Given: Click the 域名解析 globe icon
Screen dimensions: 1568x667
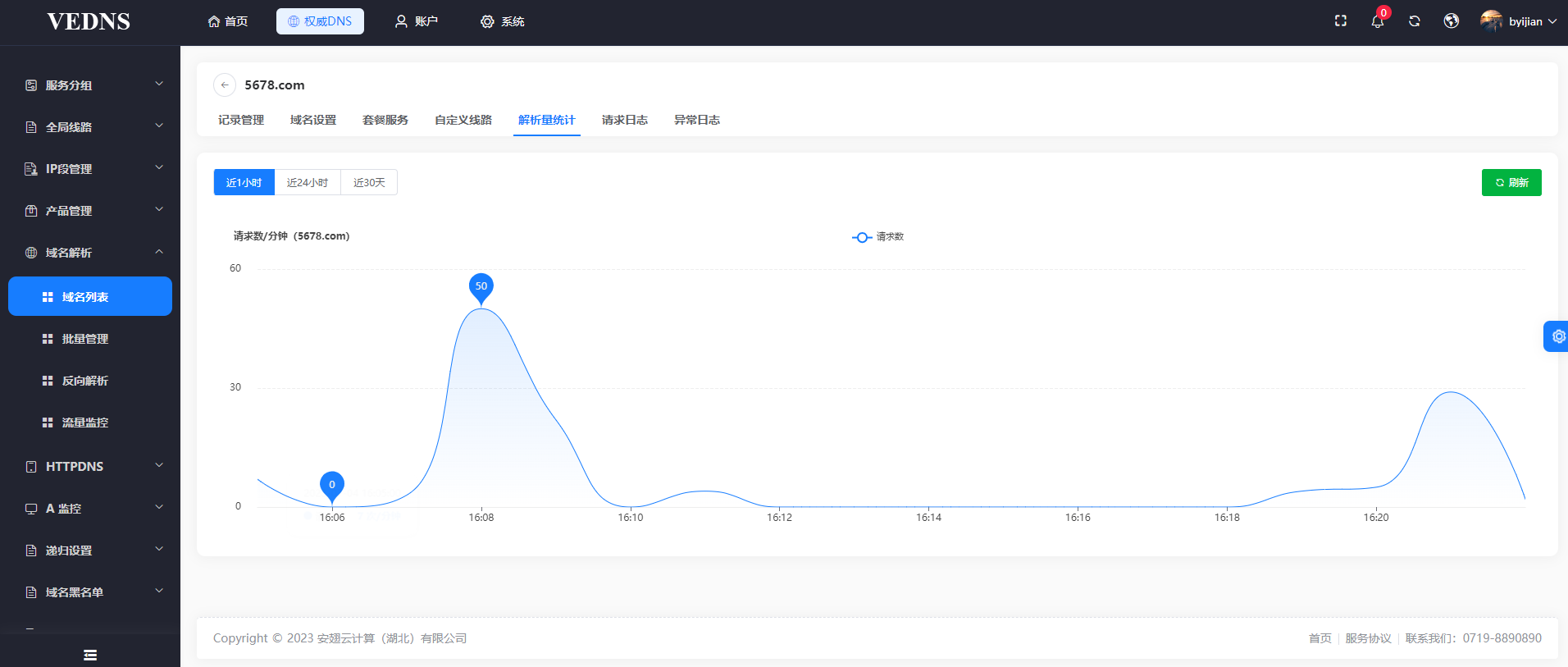Looking at the screenshot, I should 31,253.
